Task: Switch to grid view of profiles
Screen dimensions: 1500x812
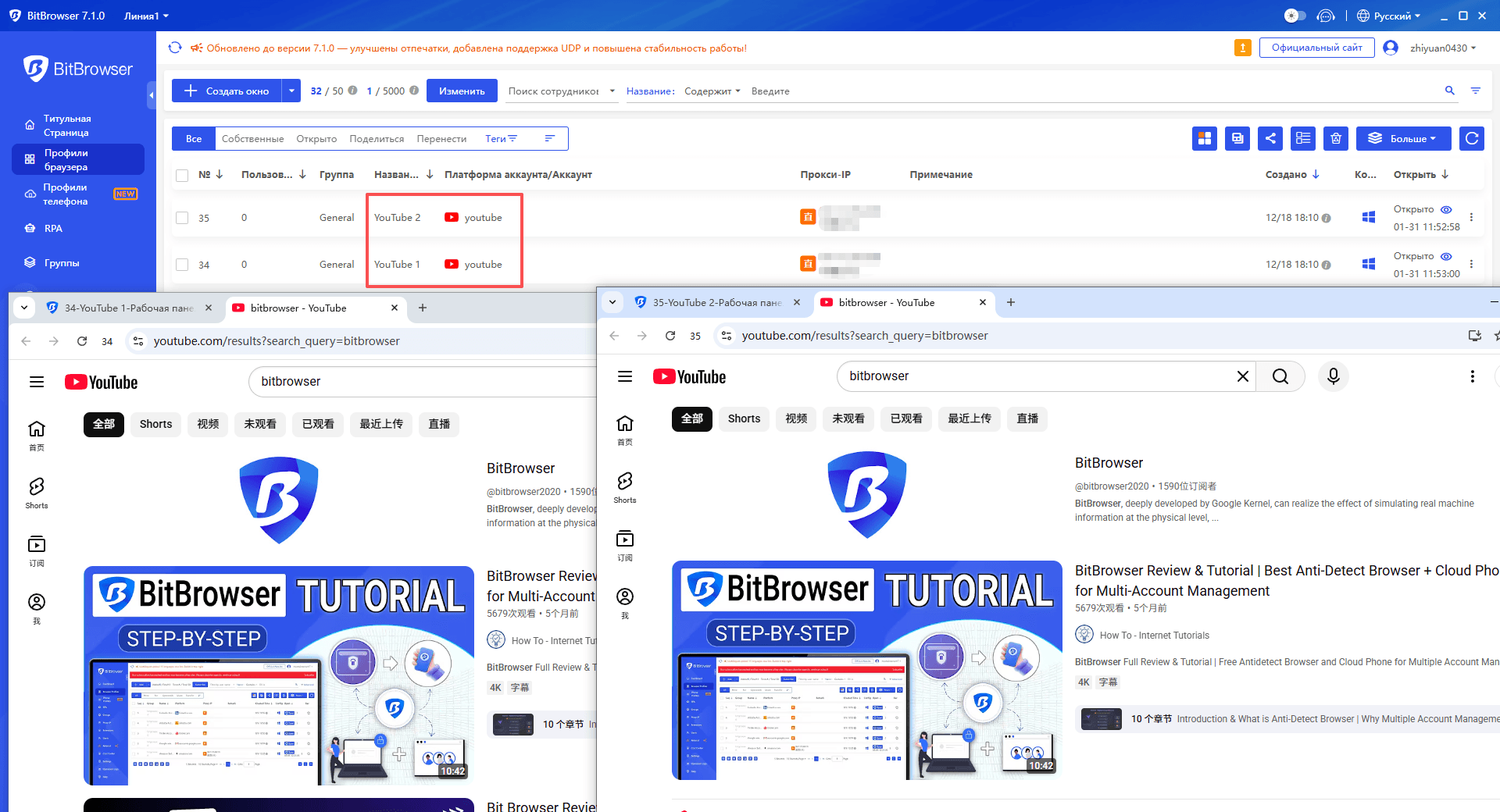Action: (1204, 138)
